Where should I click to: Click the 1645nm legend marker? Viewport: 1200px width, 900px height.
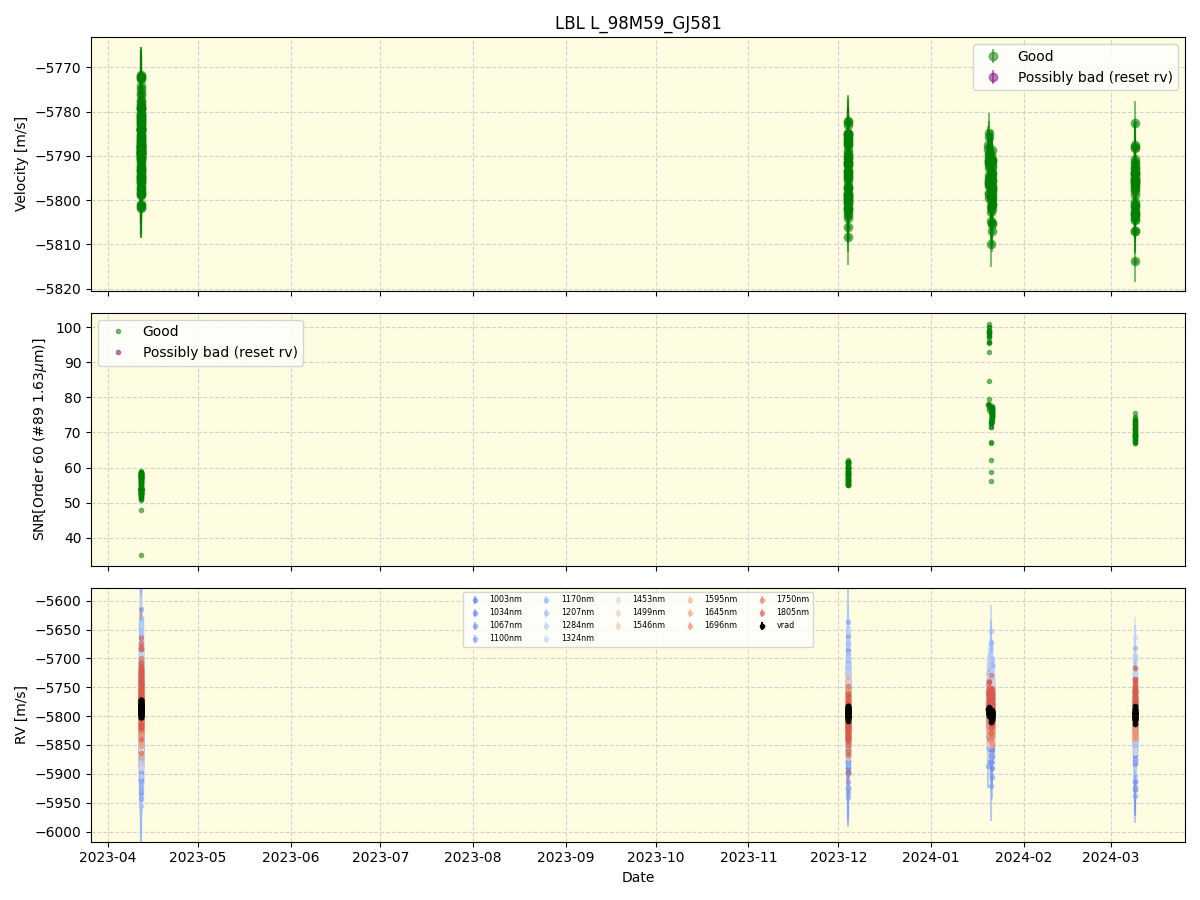coord(690,613)
